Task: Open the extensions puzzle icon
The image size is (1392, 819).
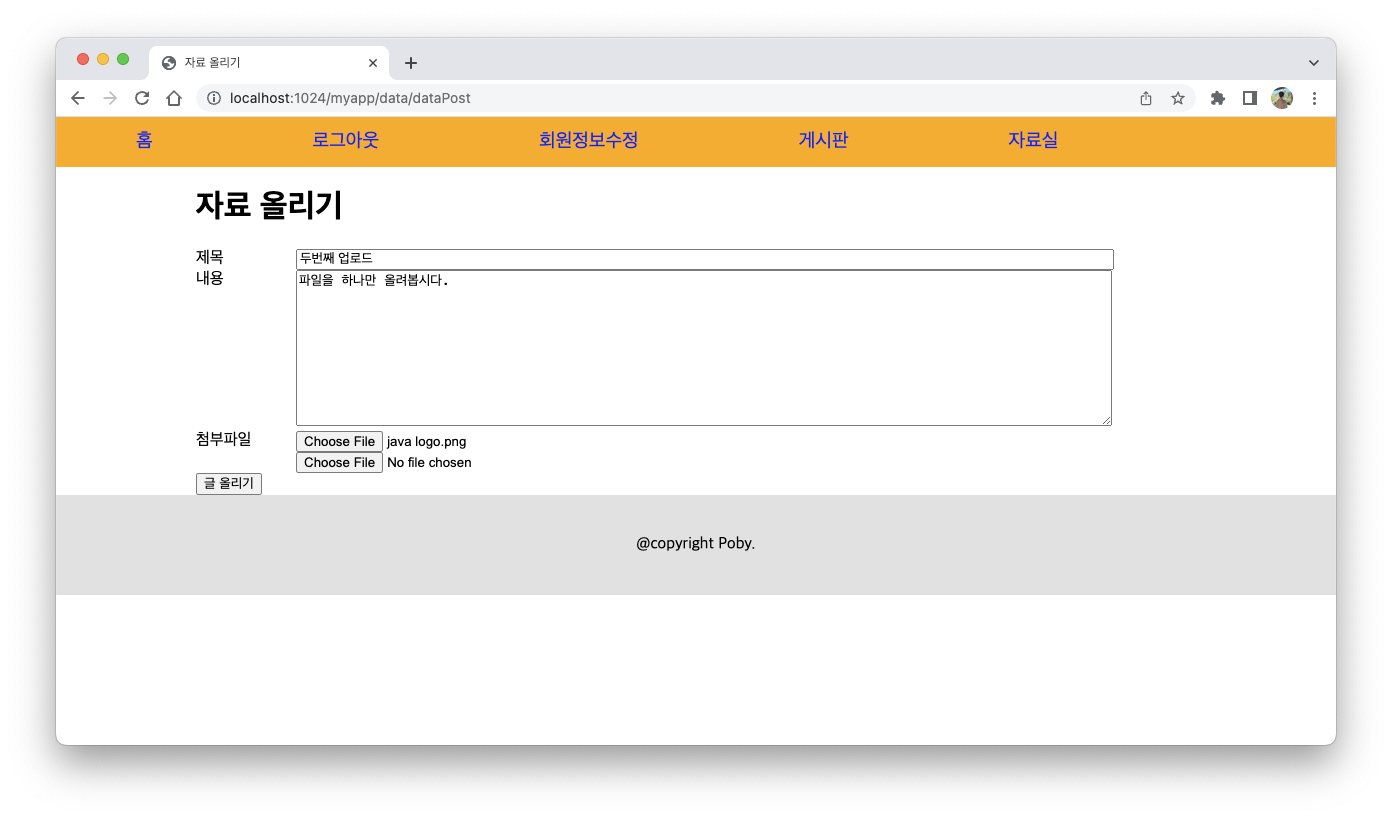Action: coord(1217,98)
